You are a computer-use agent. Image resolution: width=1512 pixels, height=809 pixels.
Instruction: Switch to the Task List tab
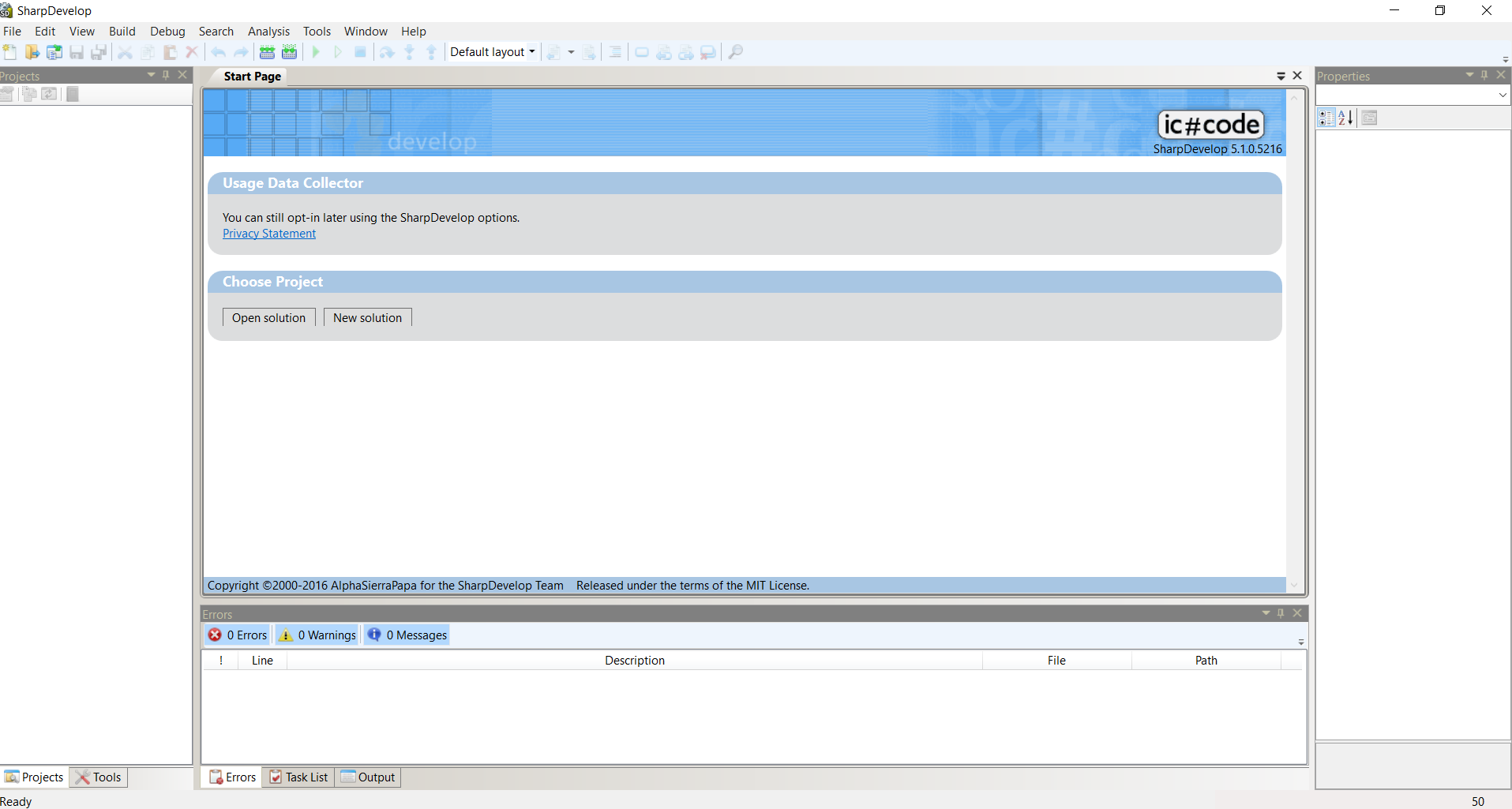point(298,777)
